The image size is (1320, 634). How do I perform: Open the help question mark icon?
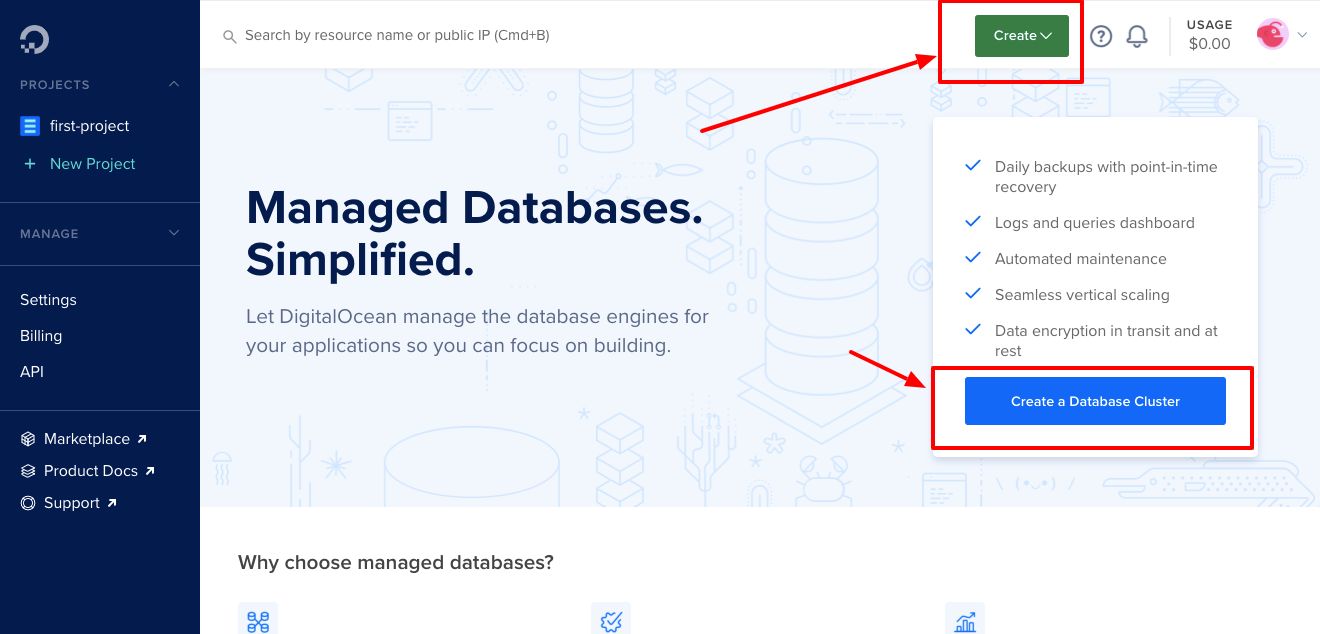pos(1101,36)
